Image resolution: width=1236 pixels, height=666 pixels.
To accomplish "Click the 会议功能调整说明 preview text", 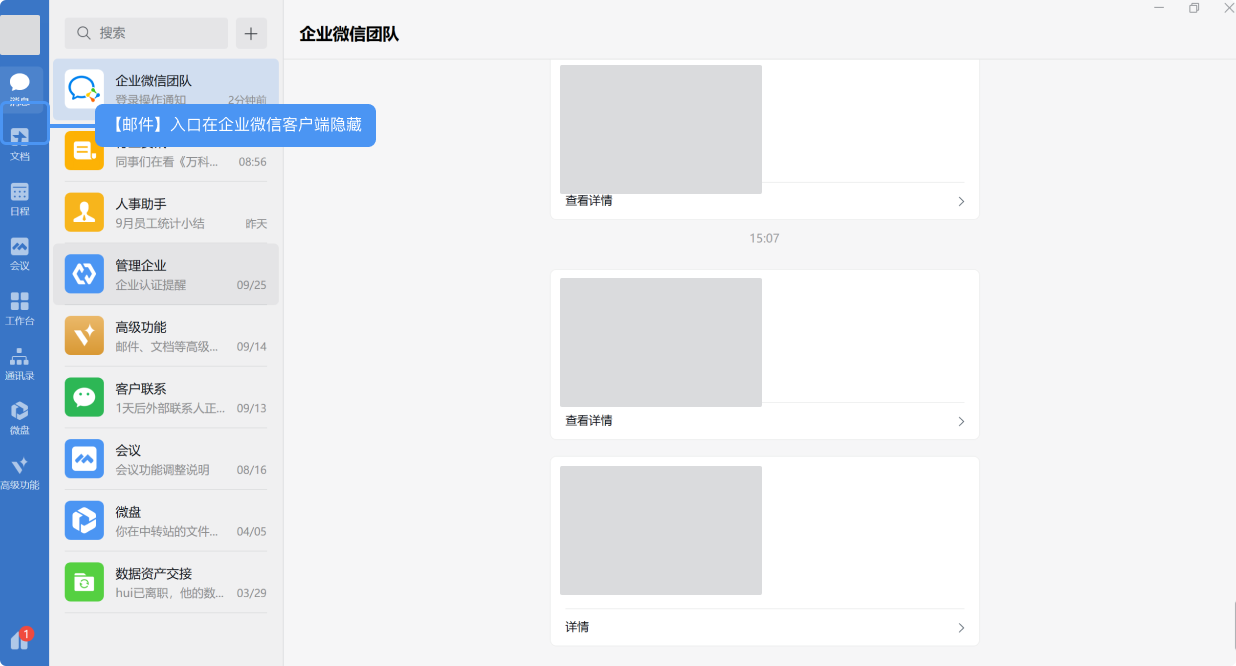I will [162, 470].
